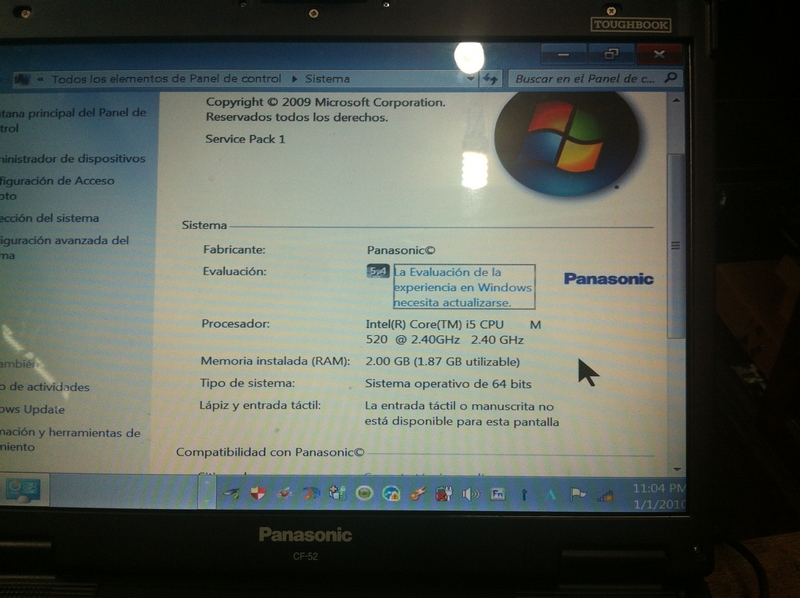Click the double chevron at address bar start
Image resolution: width=800 pixels, height=598 pixels.
click(40, 79)
